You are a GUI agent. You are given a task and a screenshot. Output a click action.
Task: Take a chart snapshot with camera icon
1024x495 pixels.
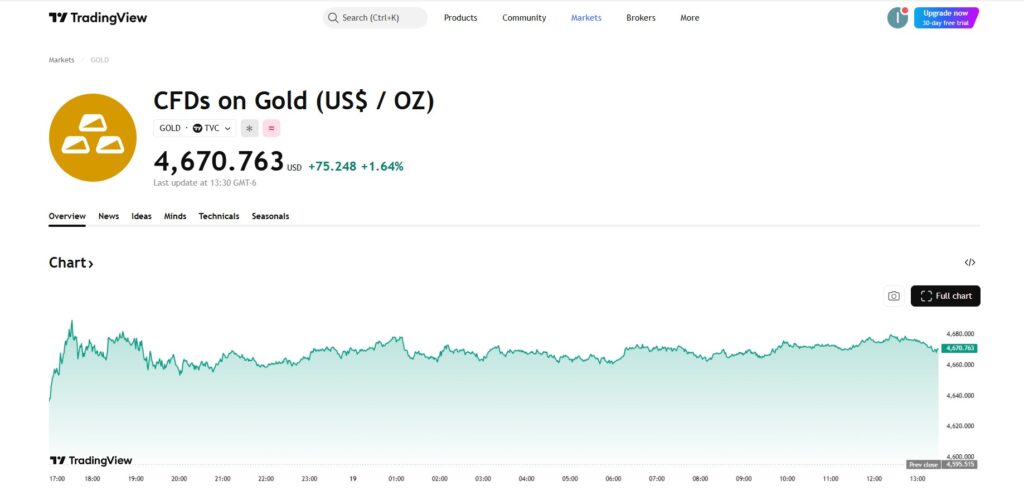tap(893, 296)
